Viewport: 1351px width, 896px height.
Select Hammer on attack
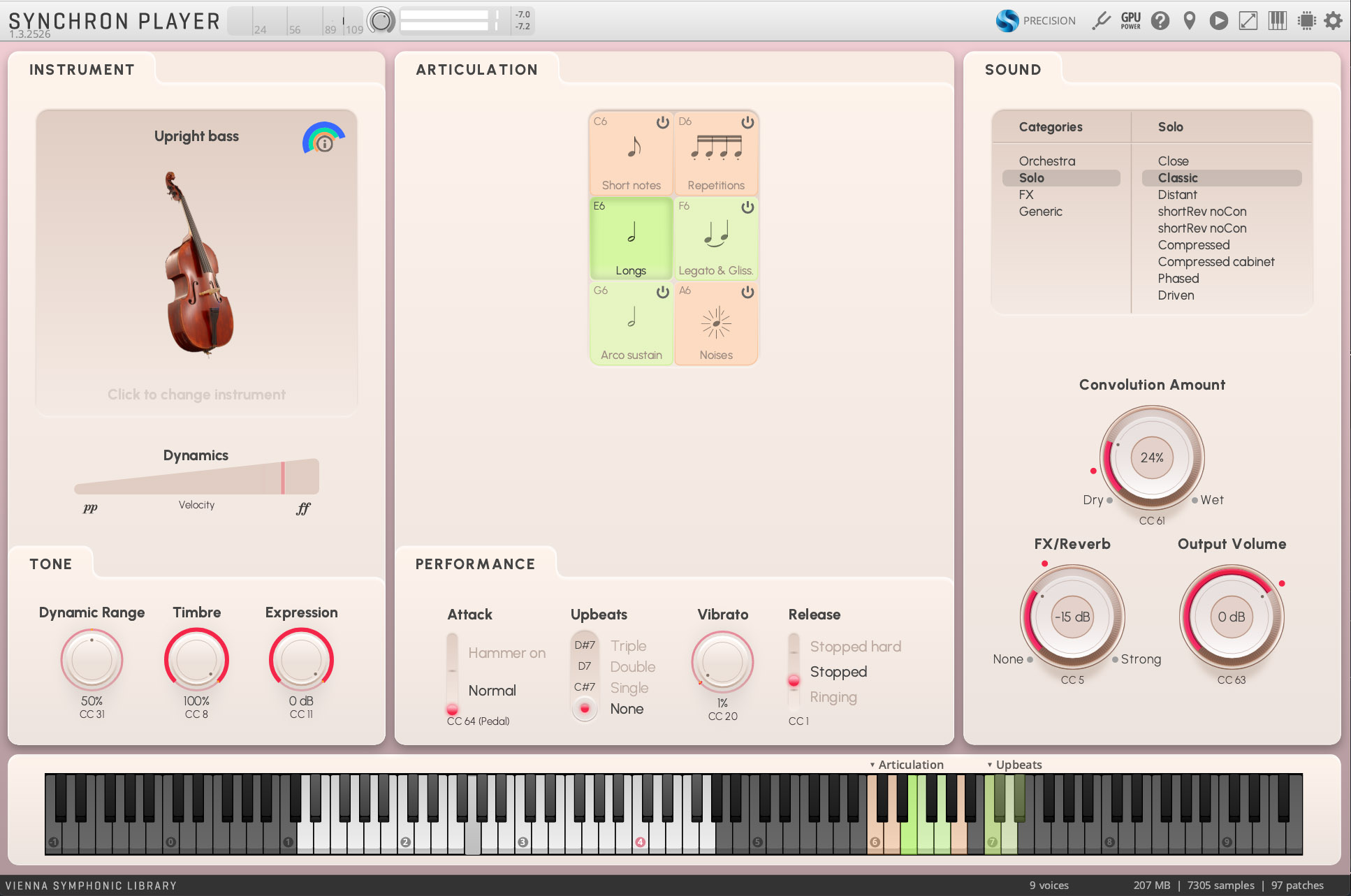[x=507, y=653]
